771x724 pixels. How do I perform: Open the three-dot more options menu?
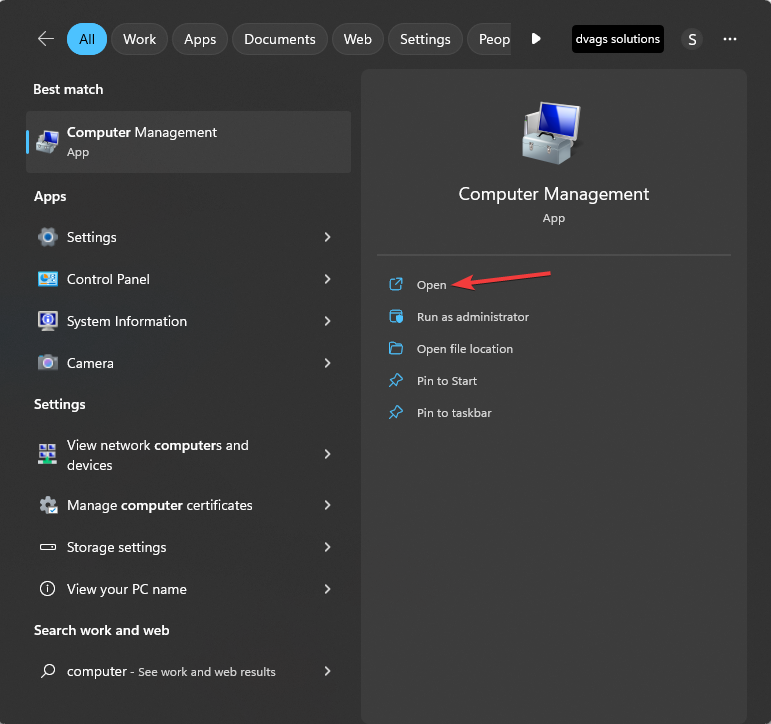pyautogui.click(x=730, y=39)
